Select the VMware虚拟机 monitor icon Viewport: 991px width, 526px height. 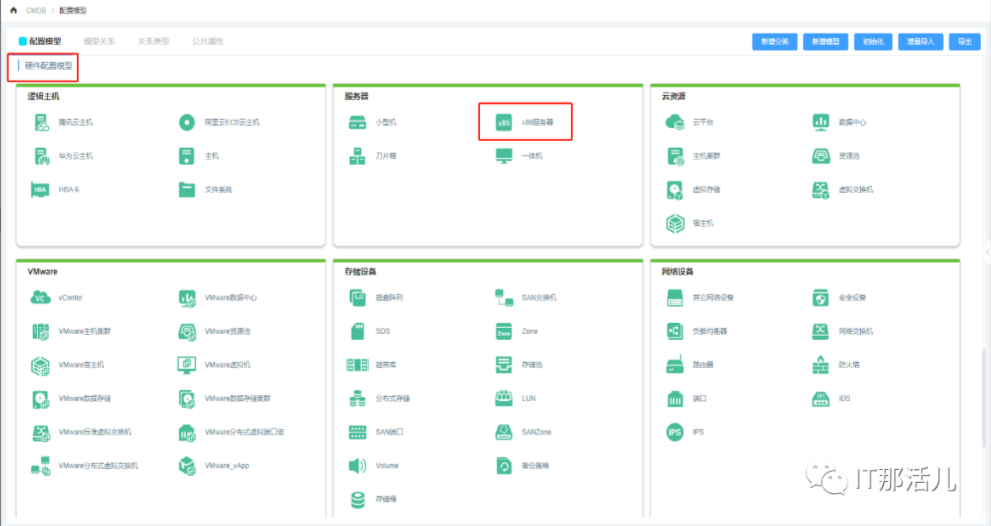pyautogui.click(x=187, y=365)
